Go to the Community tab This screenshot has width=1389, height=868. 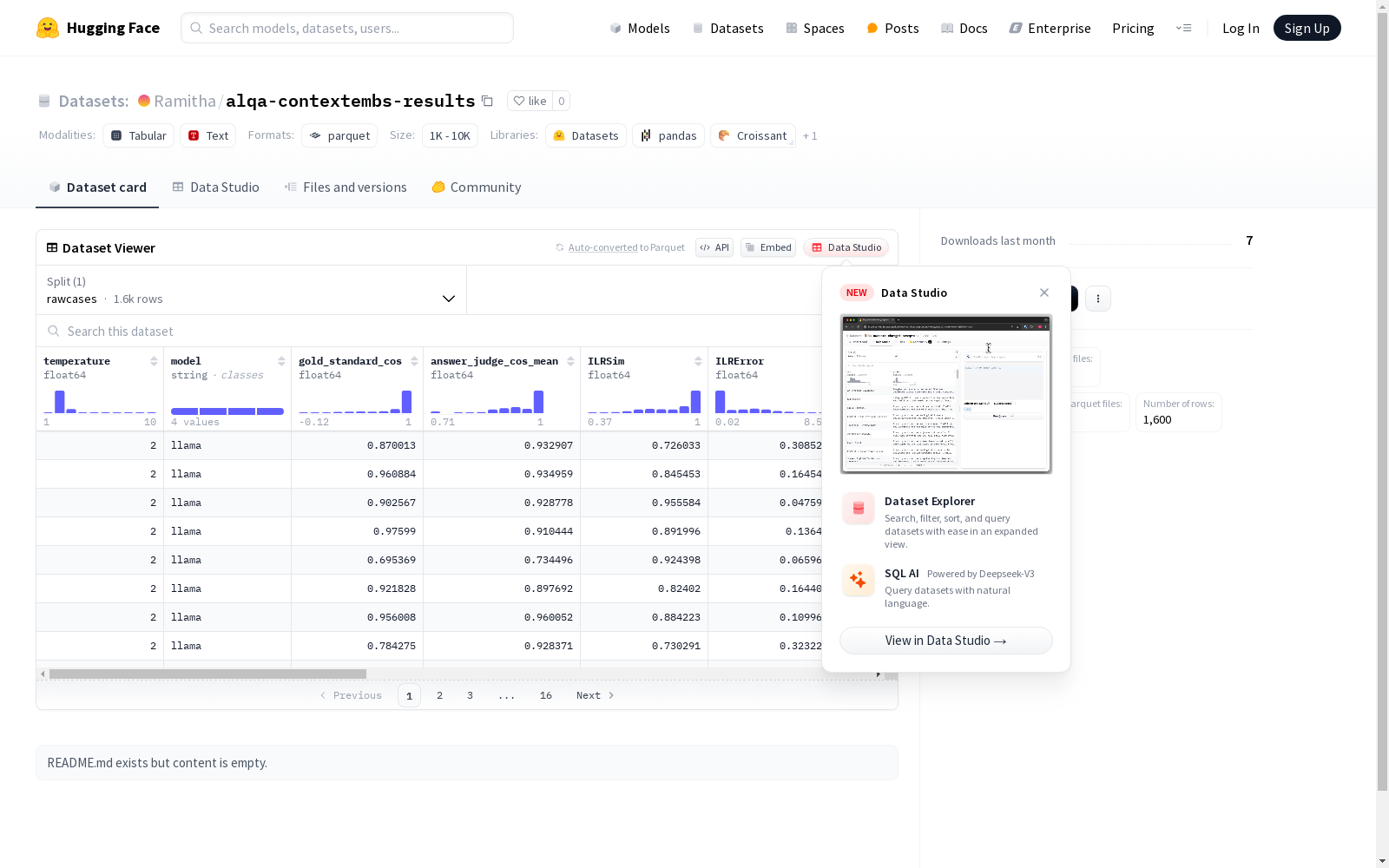(x=477, y=187)
